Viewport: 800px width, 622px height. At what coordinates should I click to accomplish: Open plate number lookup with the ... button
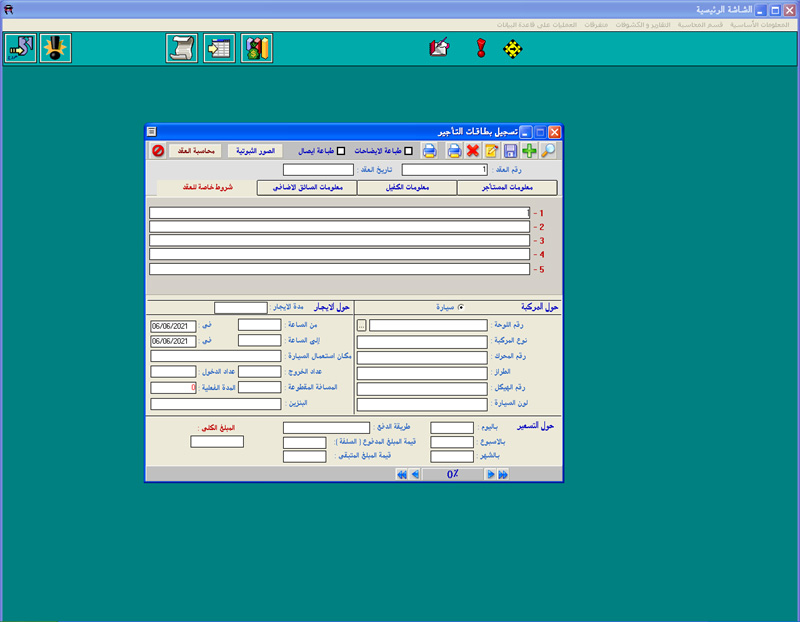pyautogui.click(x=362, y=325)
